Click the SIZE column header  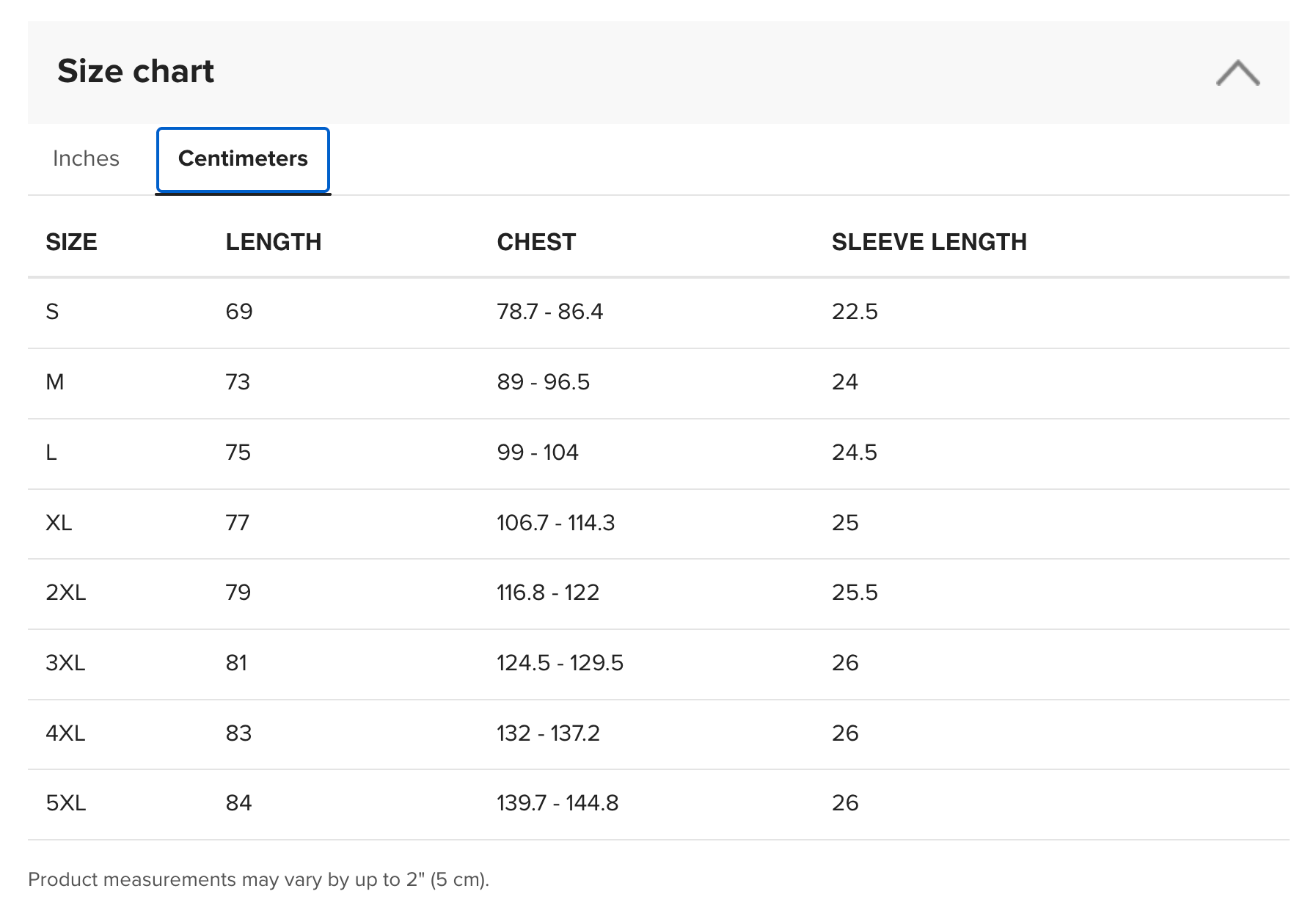(x=71, y=242)
